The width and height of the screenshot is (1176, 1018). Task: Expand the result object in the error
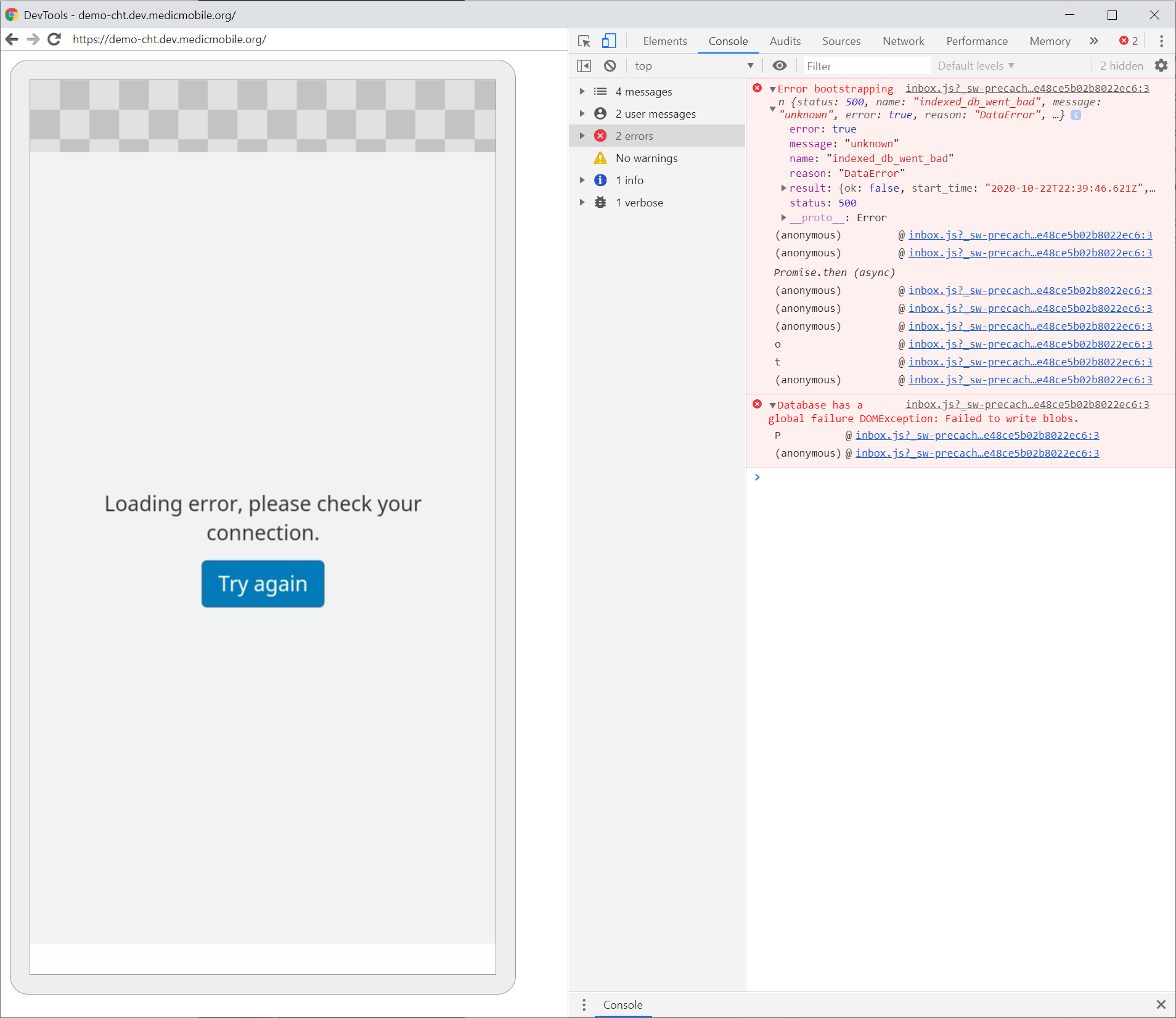point(783,189)
